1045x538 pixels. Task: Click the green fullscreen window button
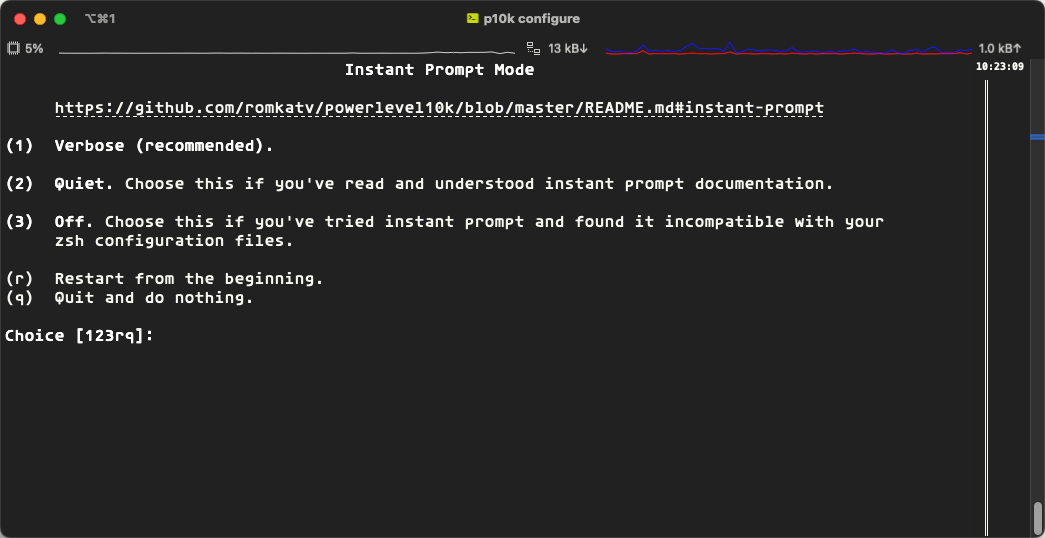pos(60,19)
